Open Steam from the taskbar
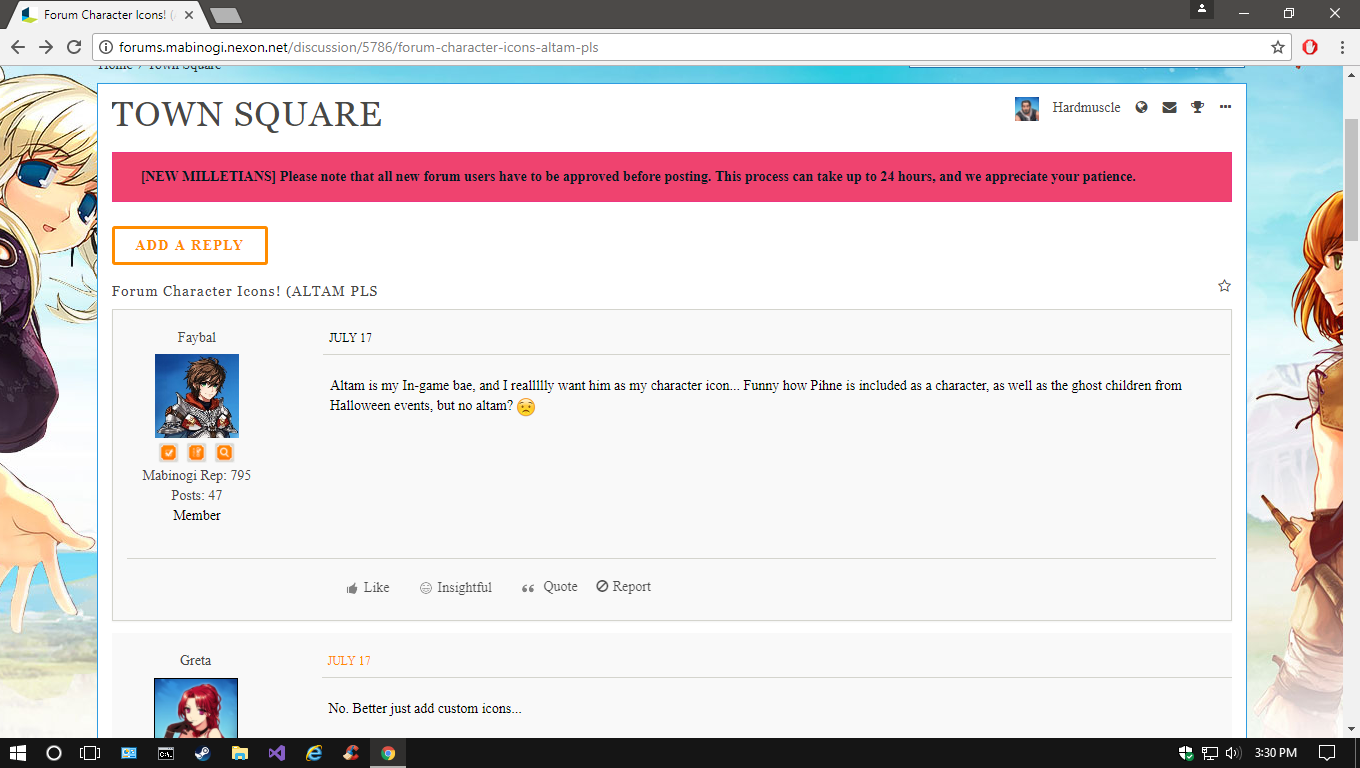1360x768 pixels. click(203, 753)
